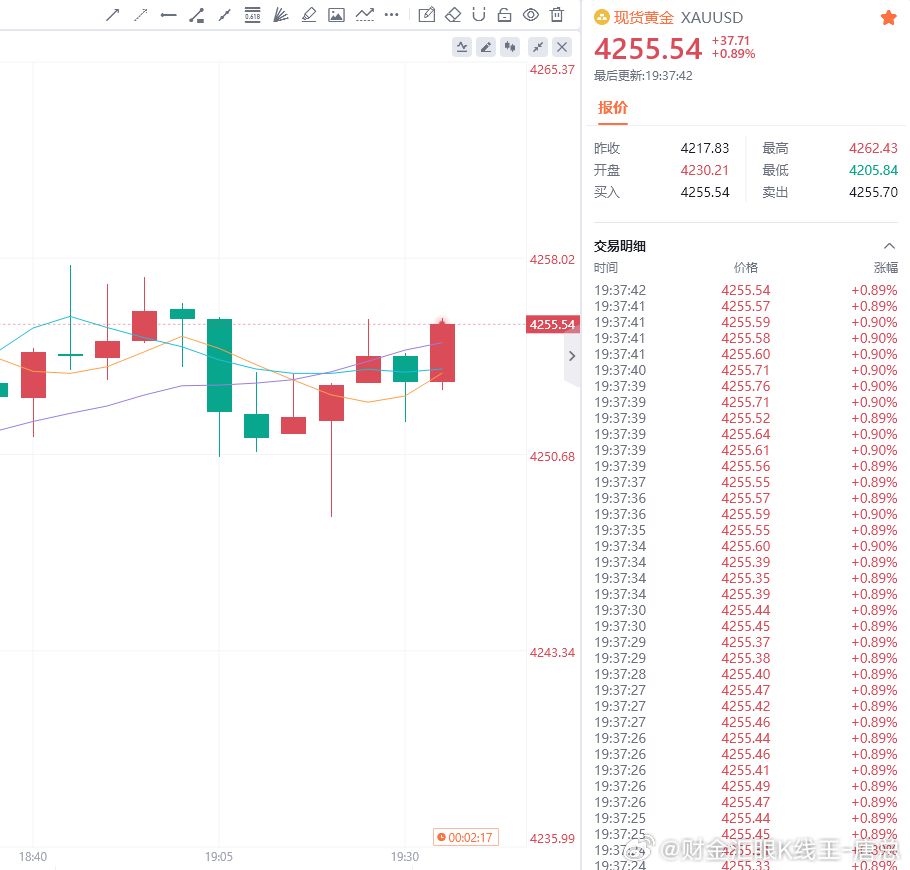The width and height of the screenshot is (910, 870).
Task: Click the 最高 value 4262.43
Action: tap(873, 149)
